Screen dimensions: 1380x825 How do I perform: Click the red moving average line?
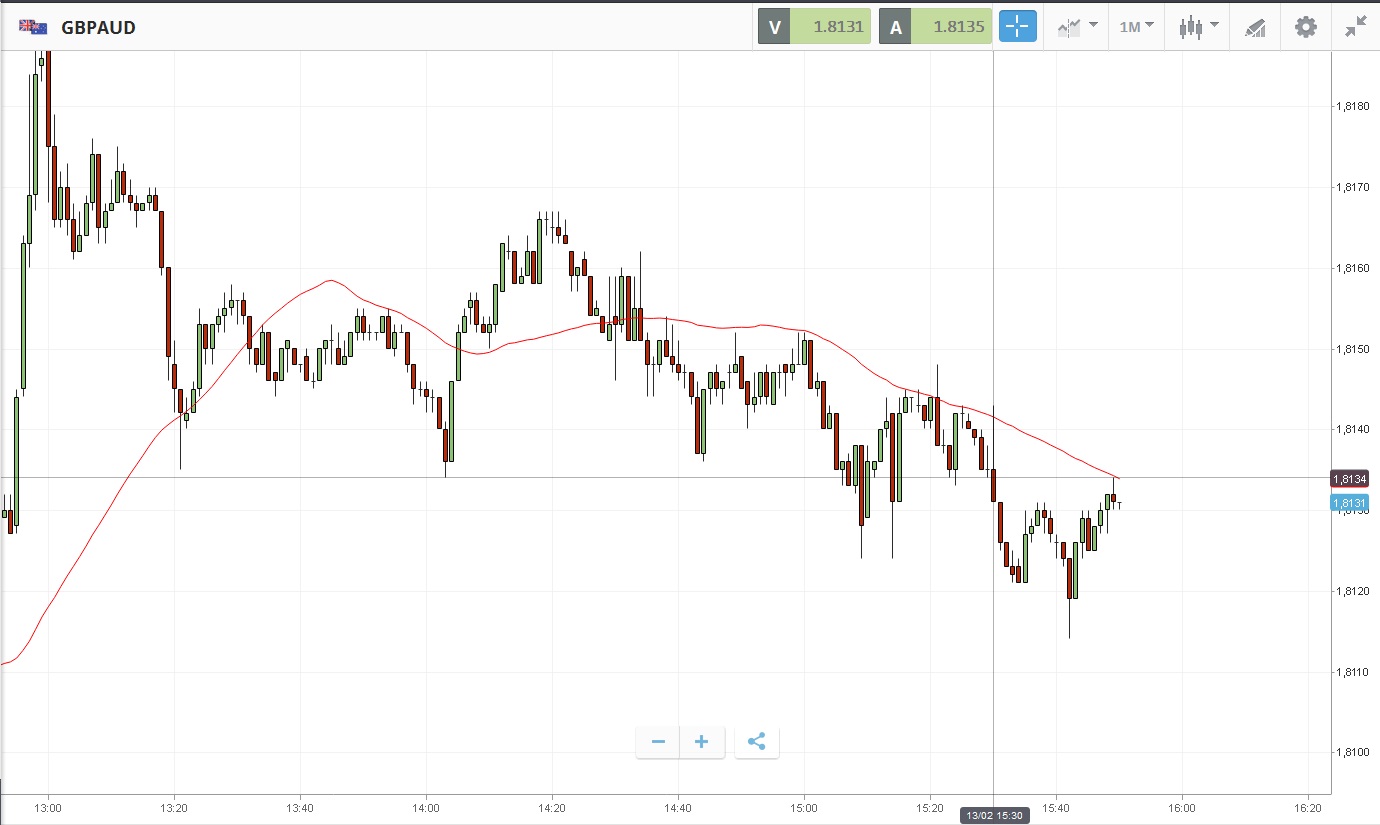(330, 281)
